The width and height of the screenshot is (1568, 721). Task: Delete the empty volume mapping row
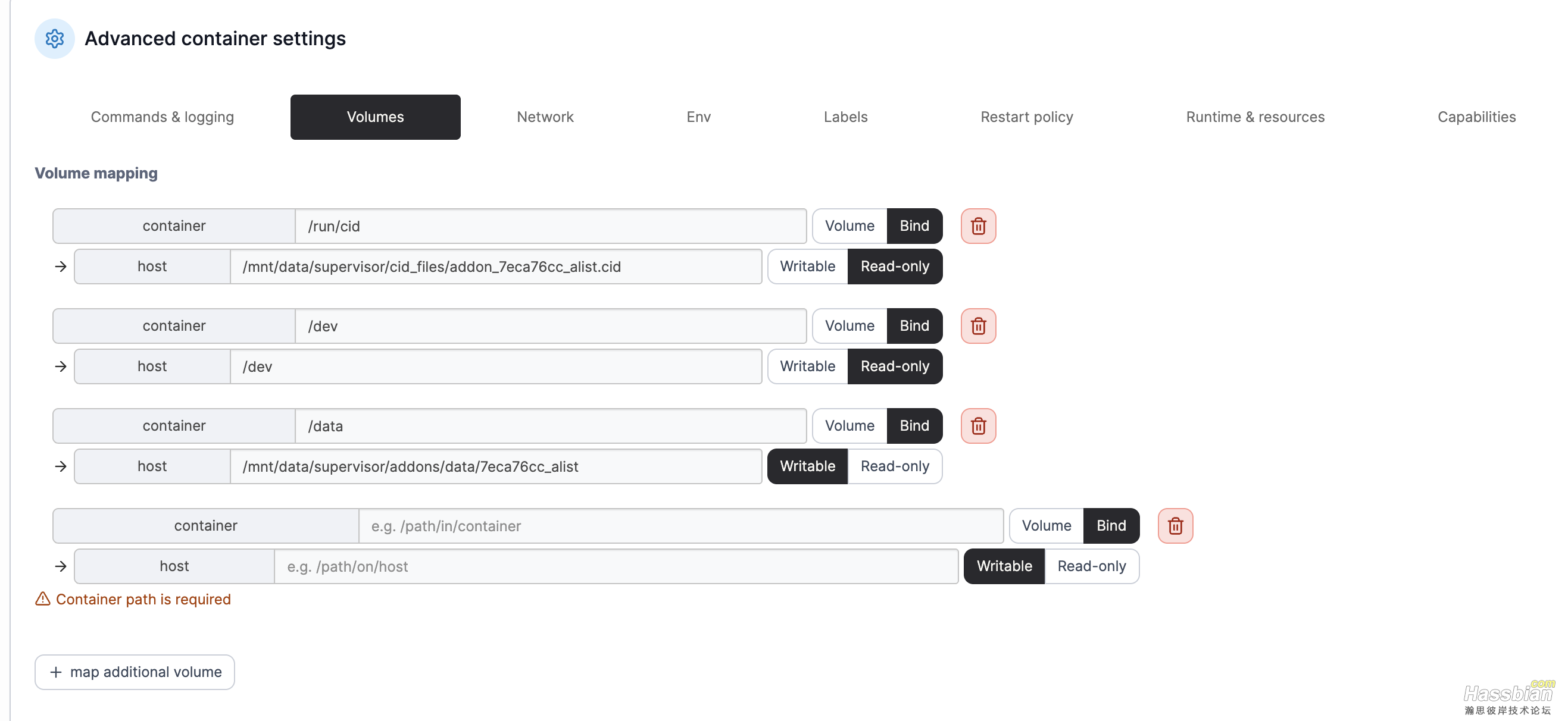click(1174, 525)
